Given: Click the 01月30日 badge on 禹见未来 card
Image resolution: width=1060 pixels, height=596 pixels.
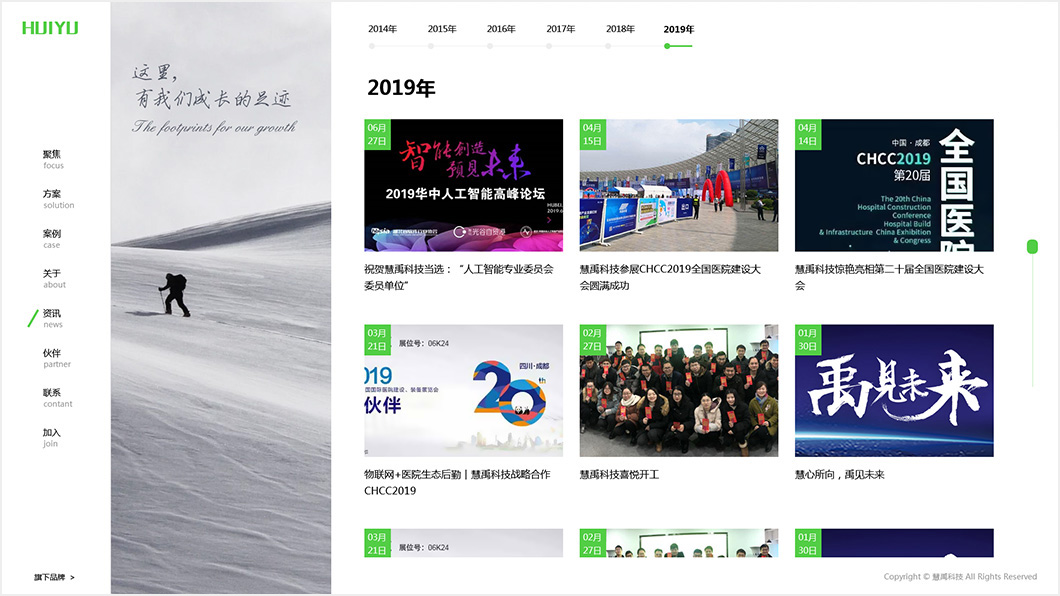Looking at the screenshot, I should pyautogui.click(x=808, y=340).
